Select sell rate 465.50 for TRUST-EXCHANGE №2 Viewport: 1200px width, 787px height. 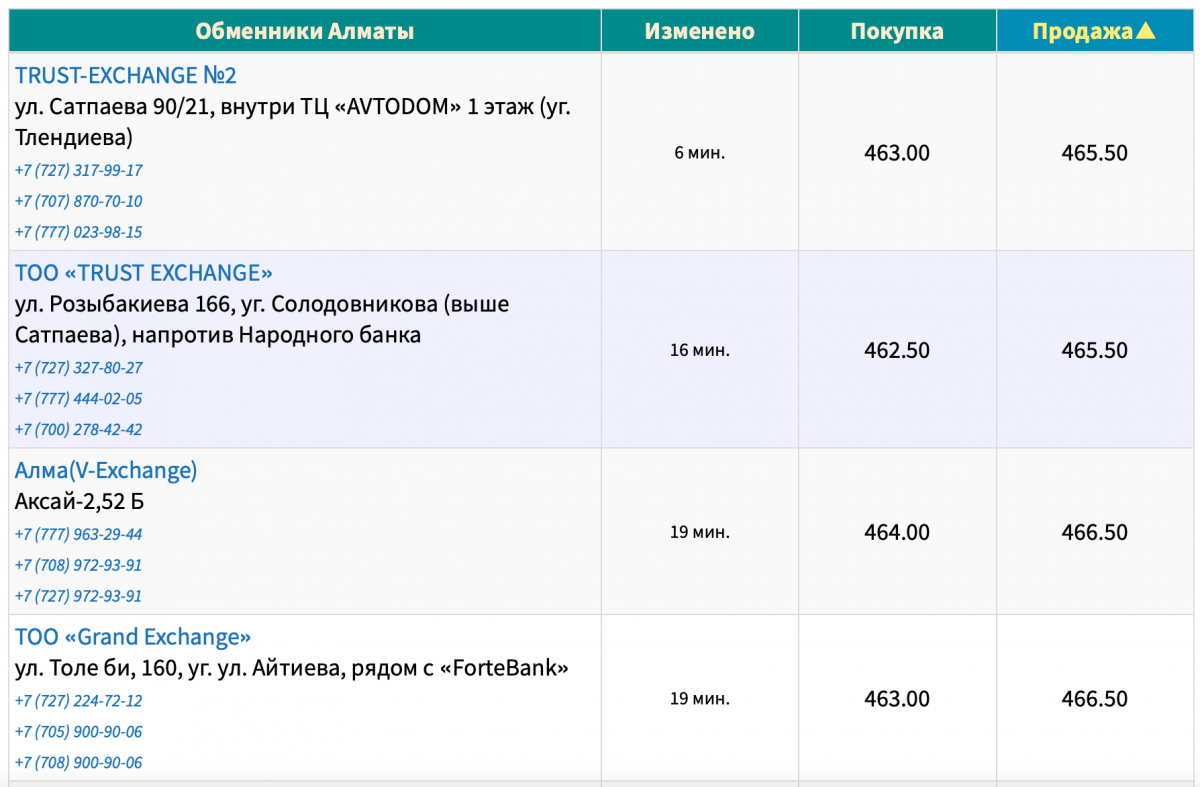(1095, 153)
